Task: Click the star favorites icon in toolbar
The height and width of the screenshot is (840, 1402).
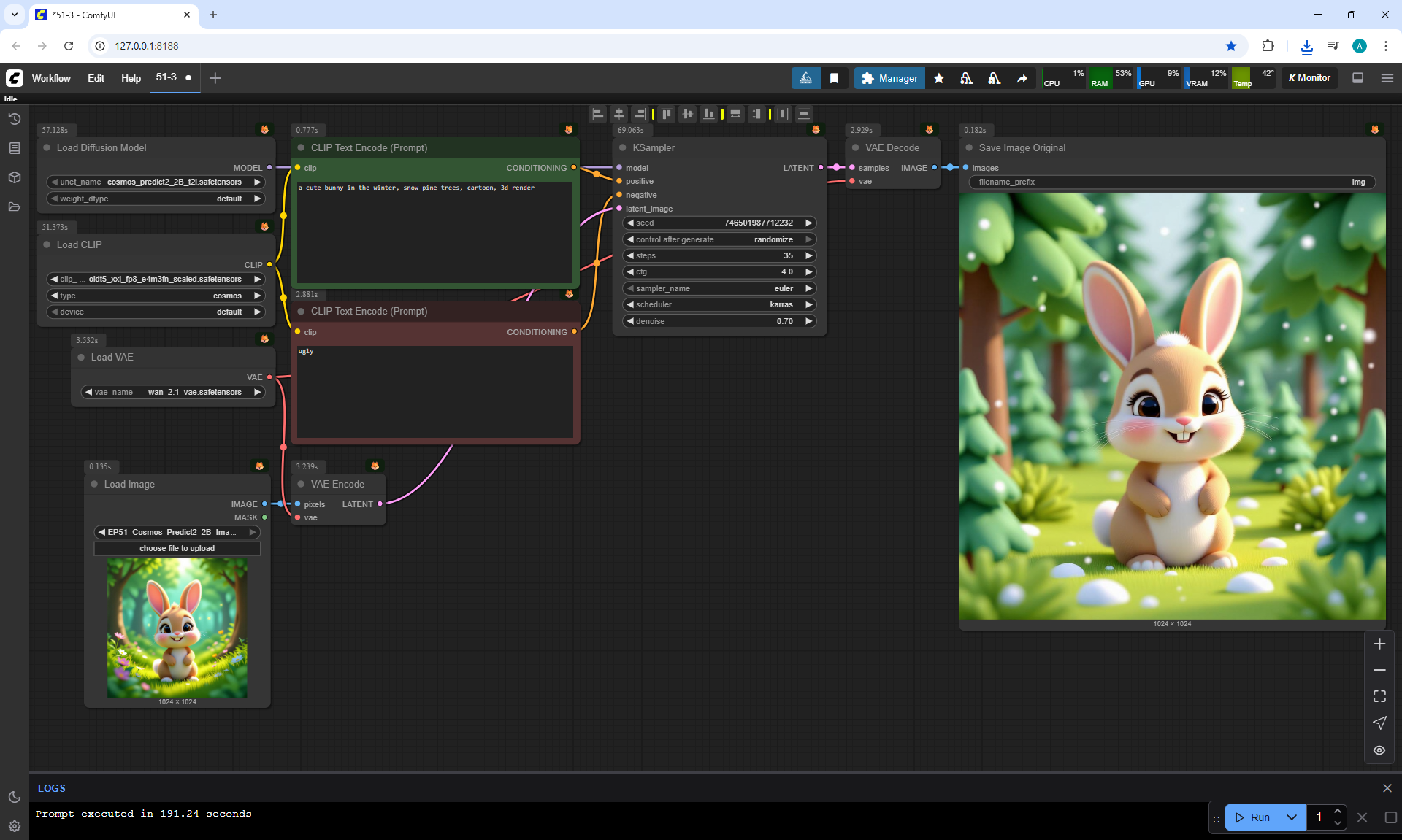Action: coord(939,78)
